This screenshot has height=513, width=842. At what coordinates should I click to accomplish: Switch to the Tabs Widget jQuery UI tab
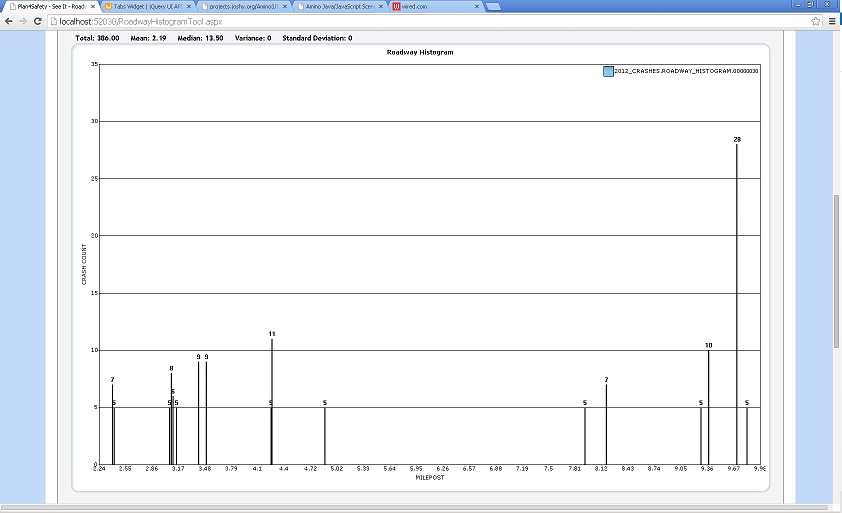pos(147,6)
